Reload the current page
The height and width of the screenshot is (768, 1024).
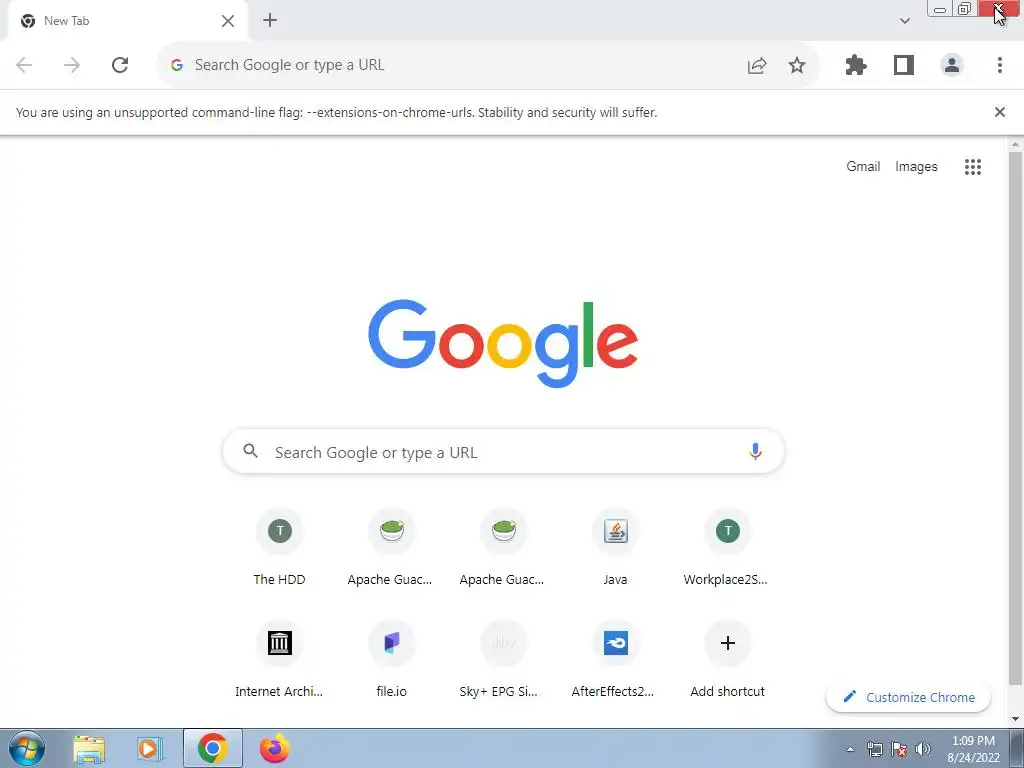click(x=120, y=65)
